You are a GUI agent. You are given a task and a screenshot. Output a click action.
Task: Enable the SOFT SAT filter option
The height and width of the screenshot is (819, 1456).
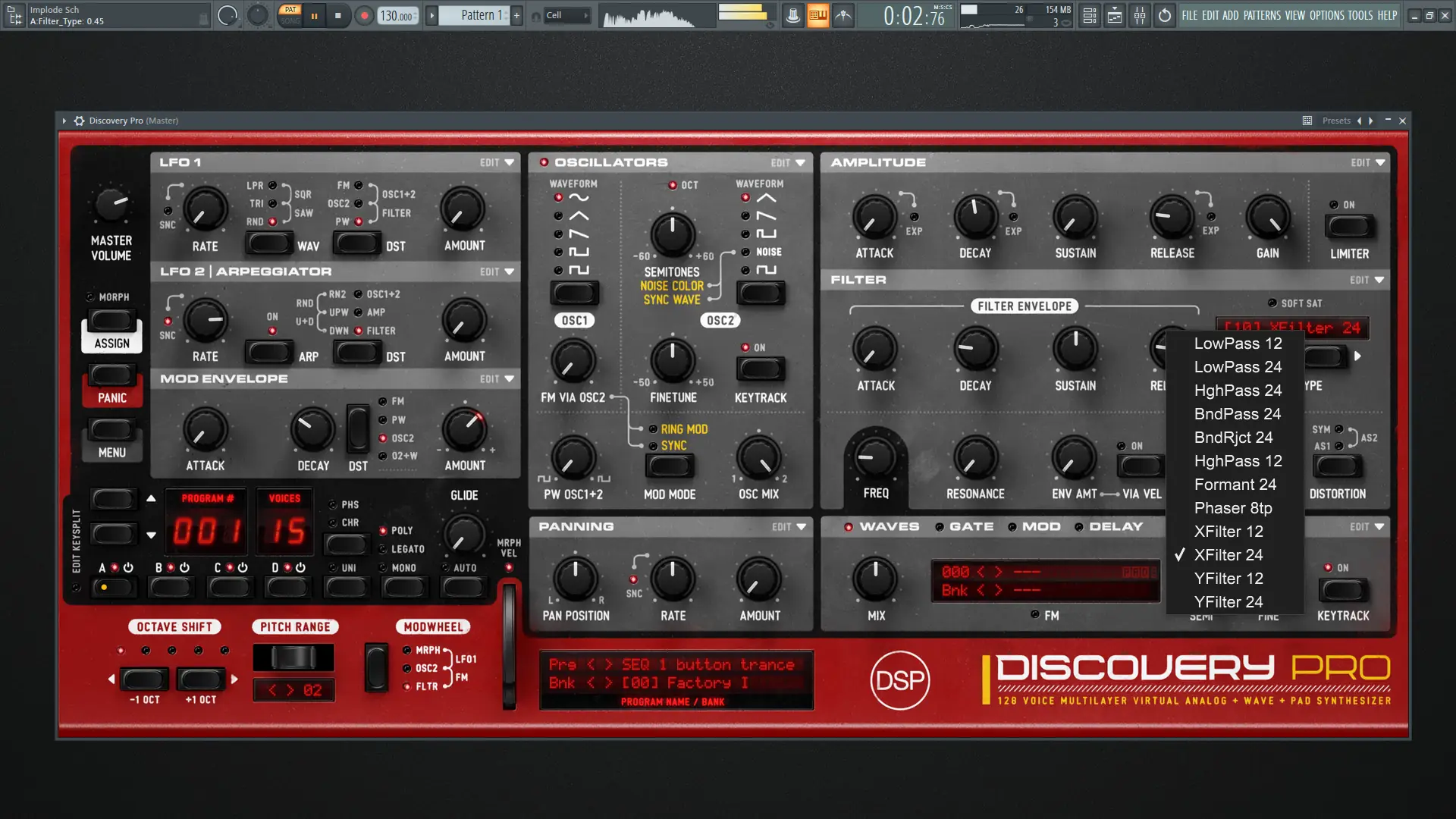(x=1272, y=303)
